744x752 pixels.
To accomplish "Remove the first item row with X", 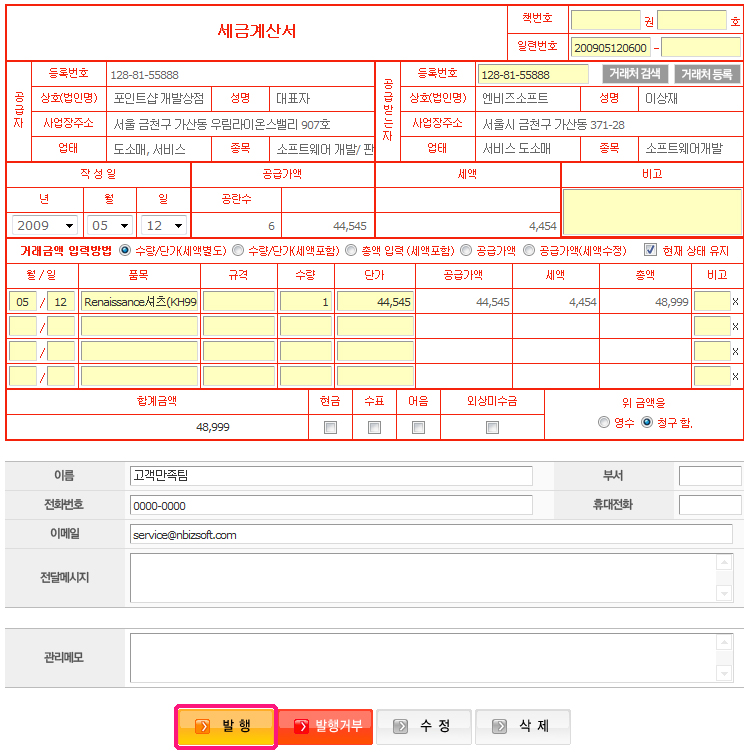I will [736, 301].
